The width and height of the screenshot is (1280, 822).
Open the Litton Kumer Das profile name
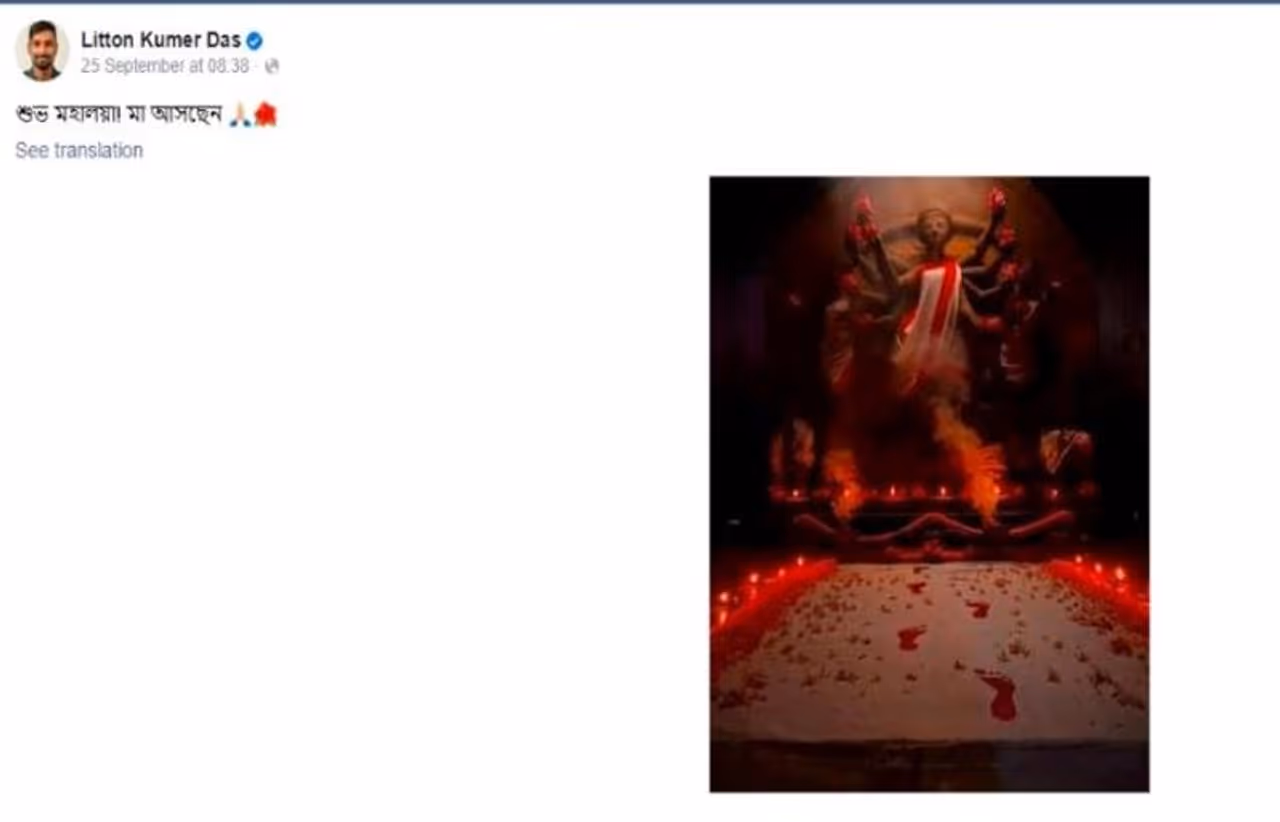(x=161, y=41)
